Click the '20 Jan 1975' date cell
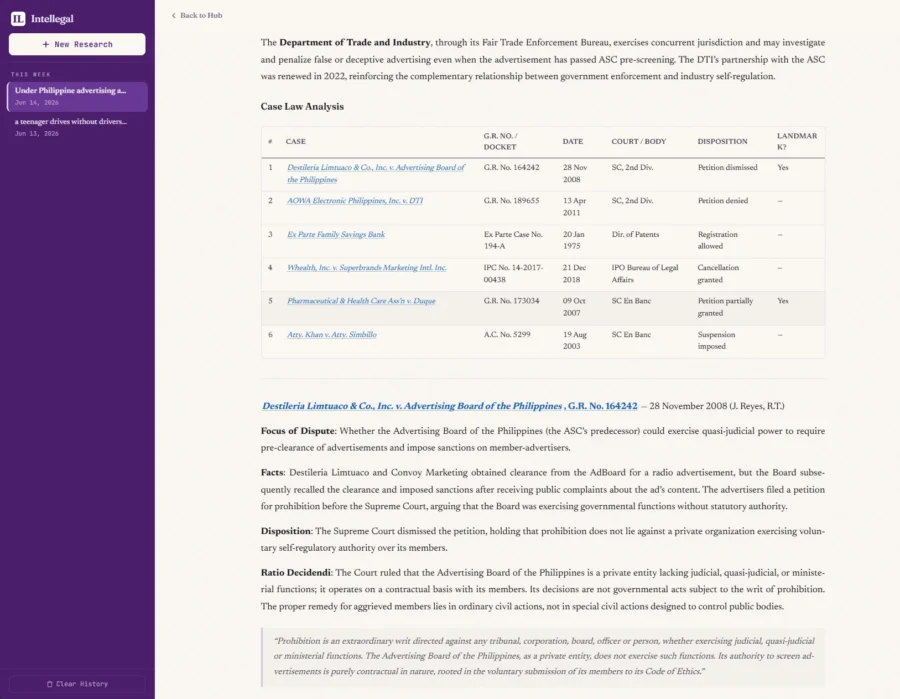This screenshot has height=699, width=900. pos(573,240)
